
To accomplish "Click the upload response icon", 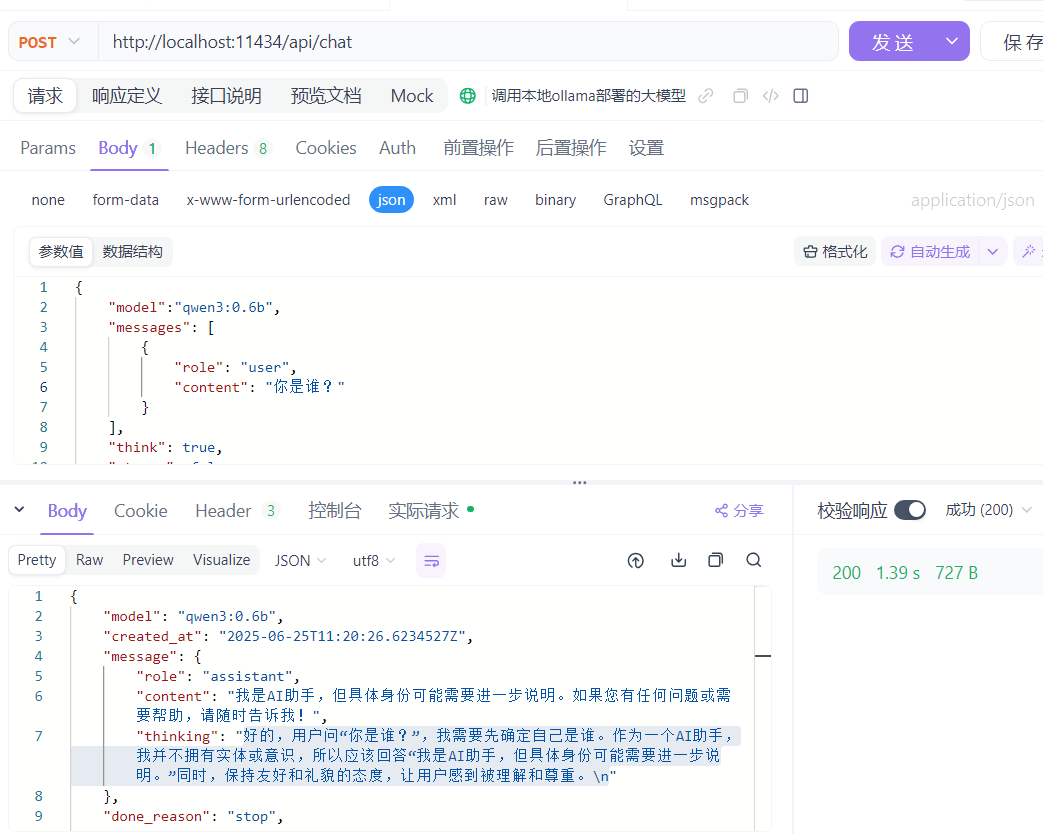I will point(636,561).
